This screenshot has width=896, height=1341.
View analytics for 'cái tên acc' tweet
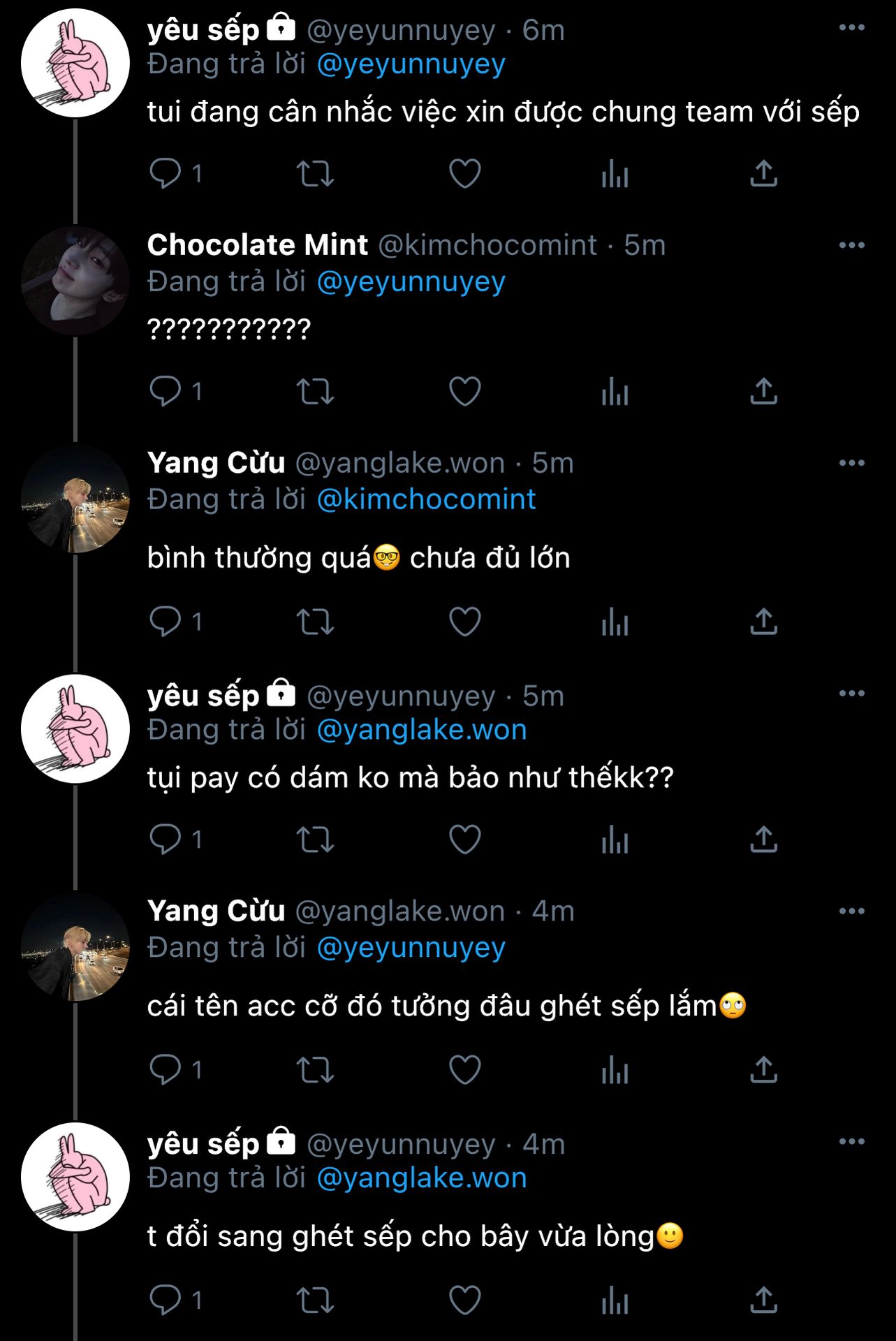click(x=615, y=1070)
